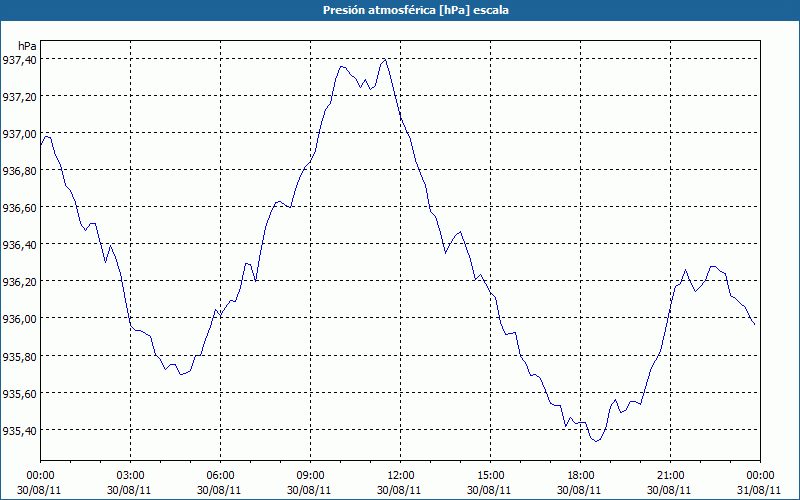
Task: Select the 935,40 y-axis label
Action: (20, 431)
